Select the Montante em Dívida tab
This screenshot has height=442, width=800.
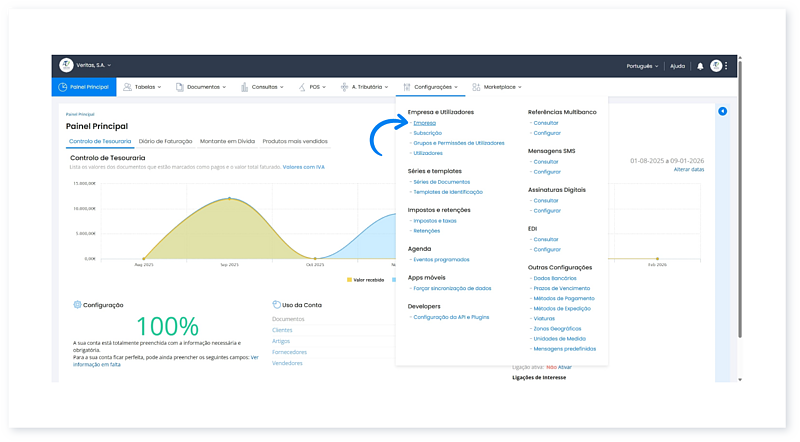coord(227,141)
